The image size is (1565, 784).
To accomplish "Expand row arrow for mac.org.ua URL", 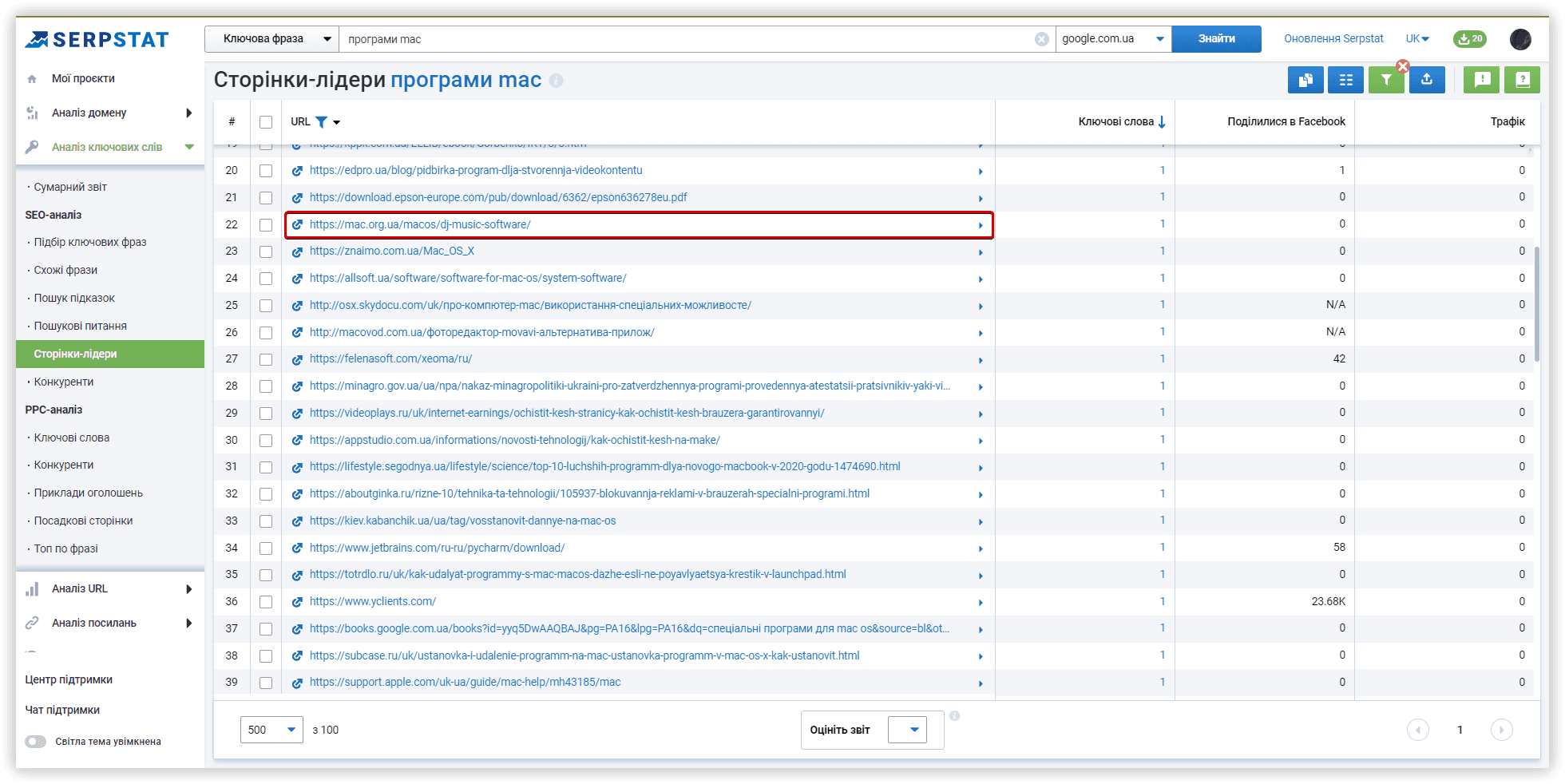I will tap(981, 226).
